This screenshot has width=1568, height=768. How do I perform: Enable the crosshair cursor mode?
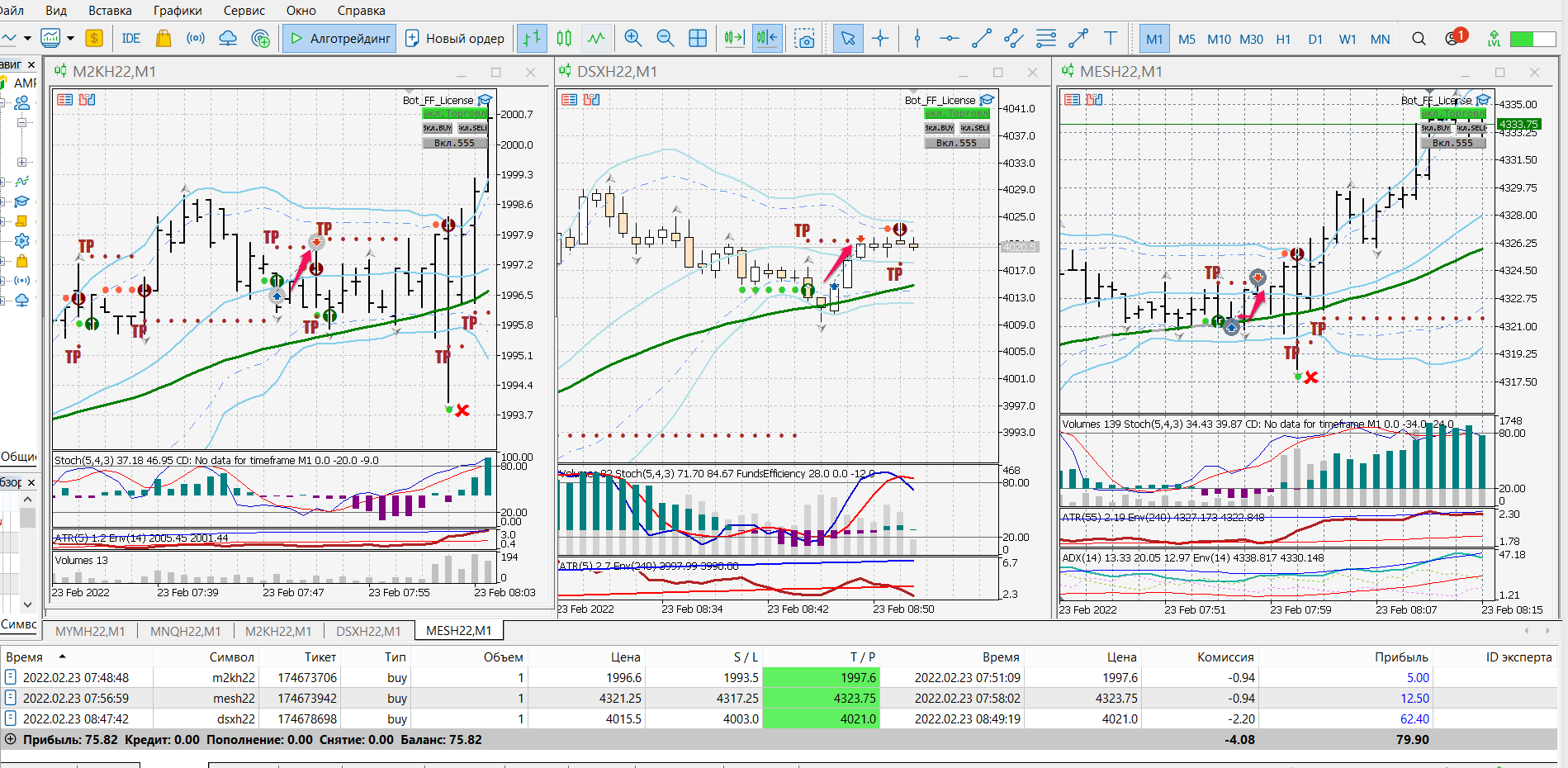[x=880, y=38]
